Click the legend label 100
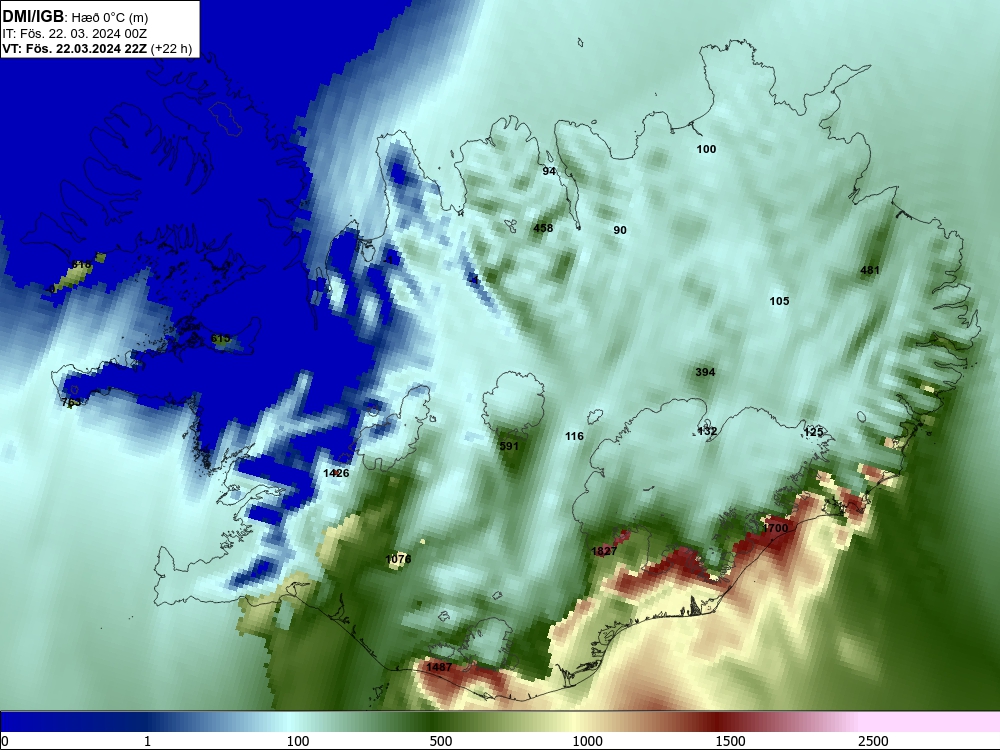The image size is (1000, 750). (298, 741)
